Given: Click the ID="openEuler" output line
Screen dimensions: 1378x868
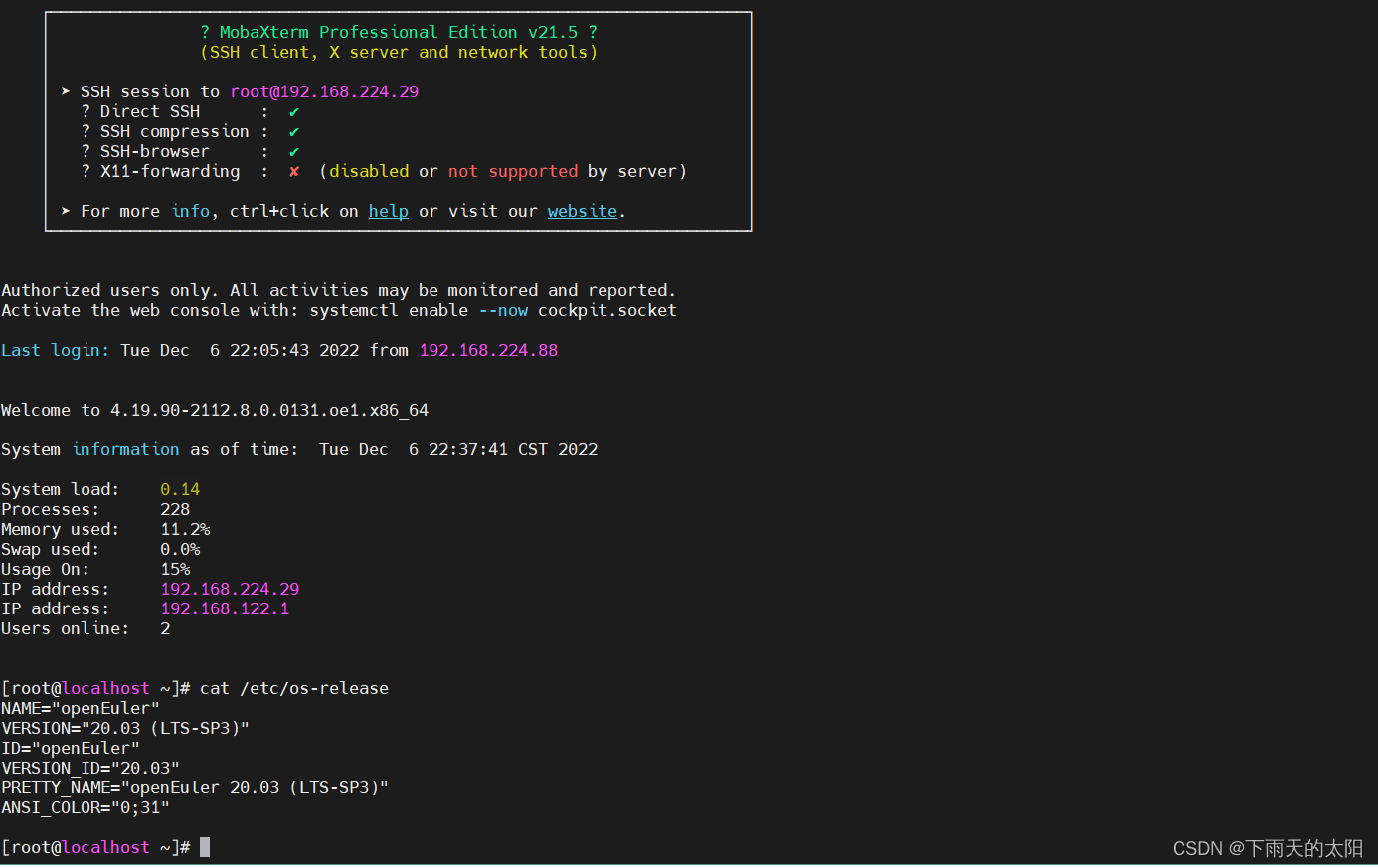Looking at the screenshot, I should click(x=71, y=748).
